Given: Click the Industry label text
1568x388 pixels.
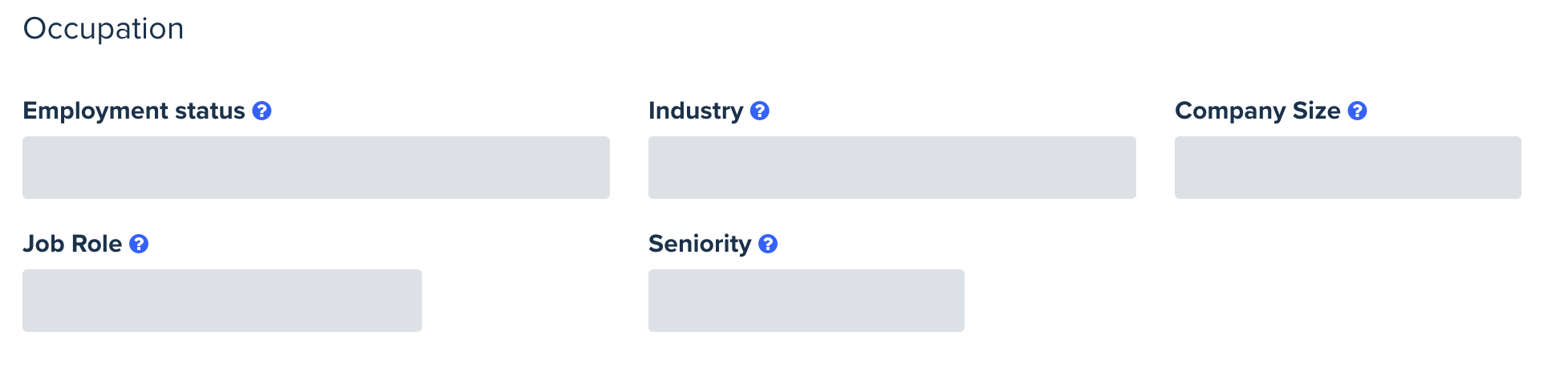Looking at the screenshot, I should 696,111.
